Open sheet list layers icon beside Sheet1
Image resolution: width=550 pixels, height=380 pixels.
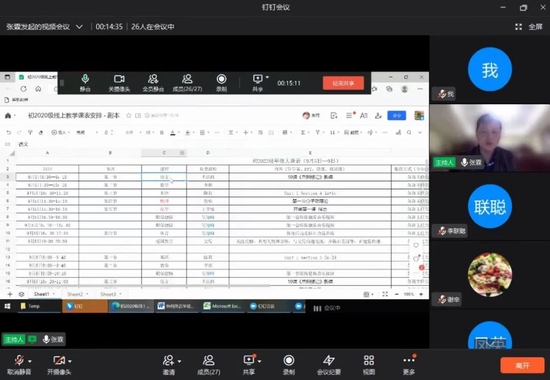tap(21, 294)
